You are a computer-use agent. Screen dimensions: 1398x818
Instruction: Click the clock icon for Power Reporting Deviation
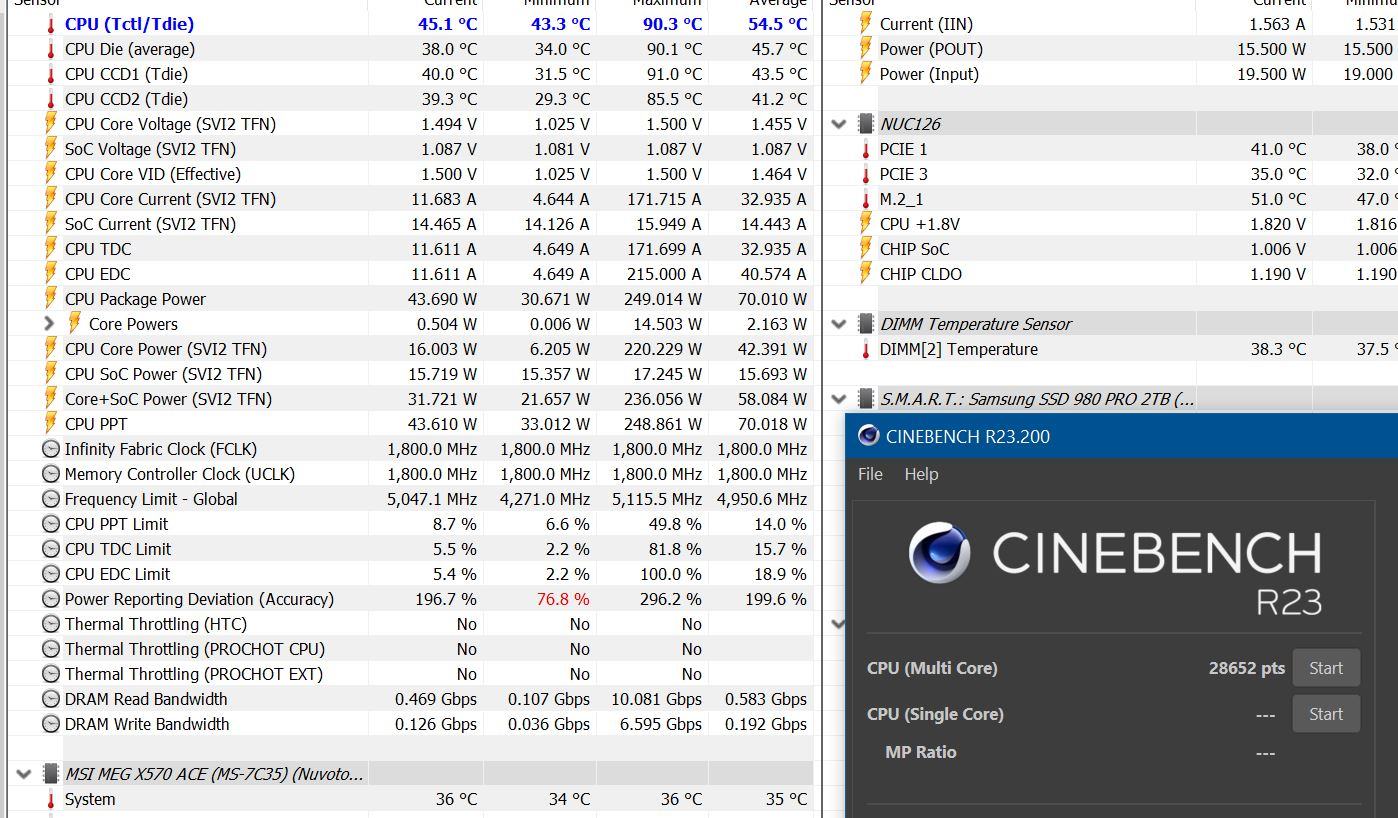click(51, 599)
